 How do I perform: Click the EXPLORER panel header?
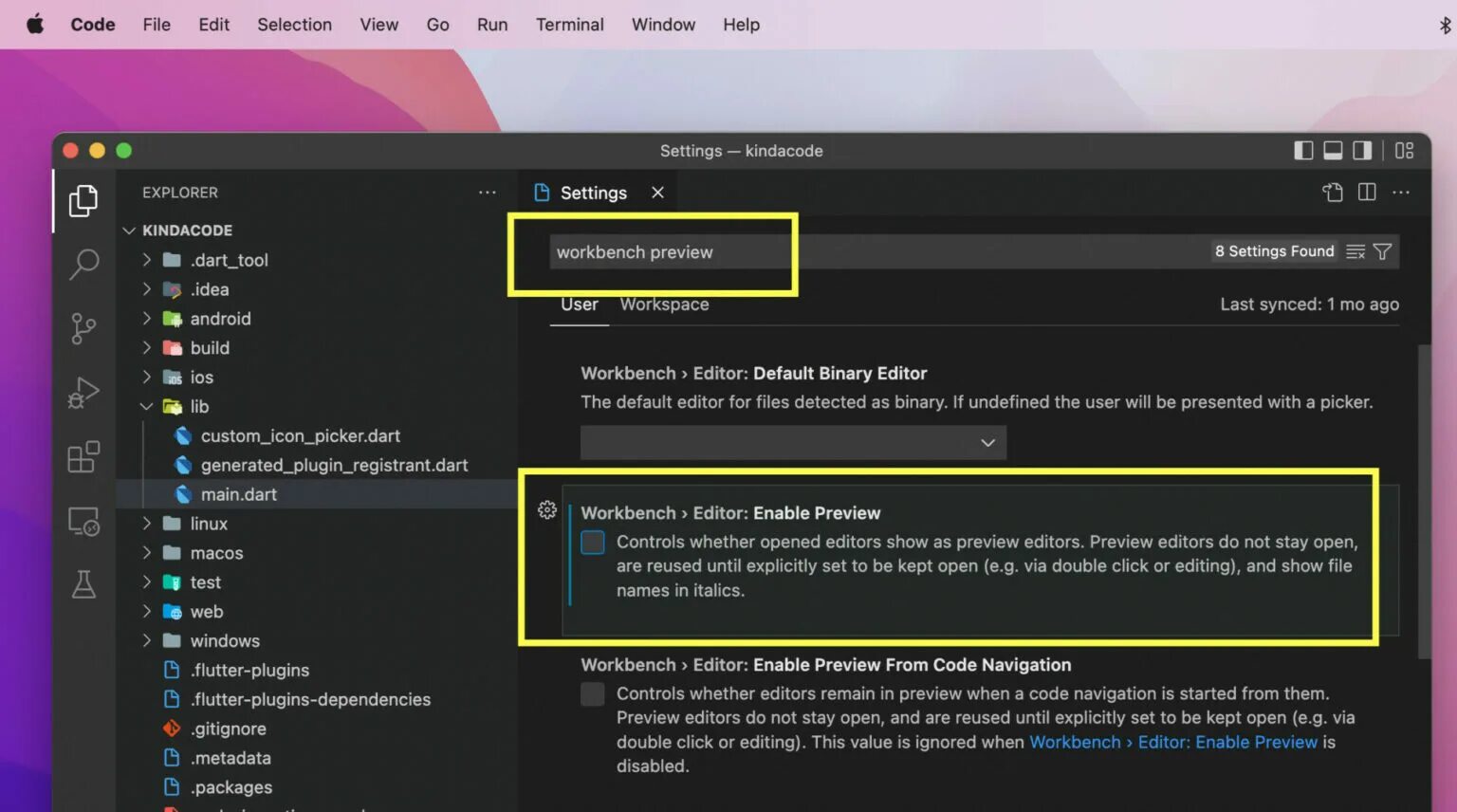coord(180,193)
